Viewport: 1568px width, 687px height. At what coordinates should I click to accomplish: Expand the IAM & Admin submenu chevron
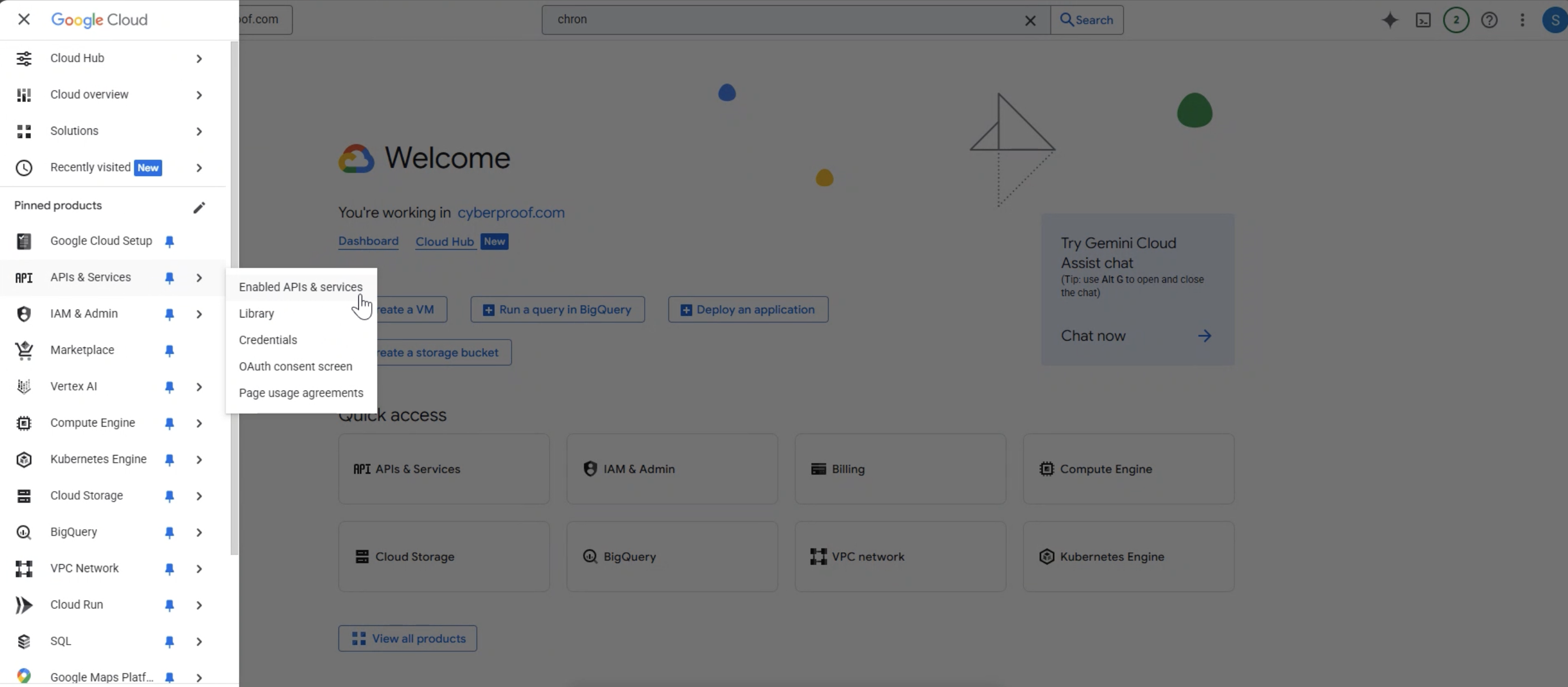pos(199,314)
